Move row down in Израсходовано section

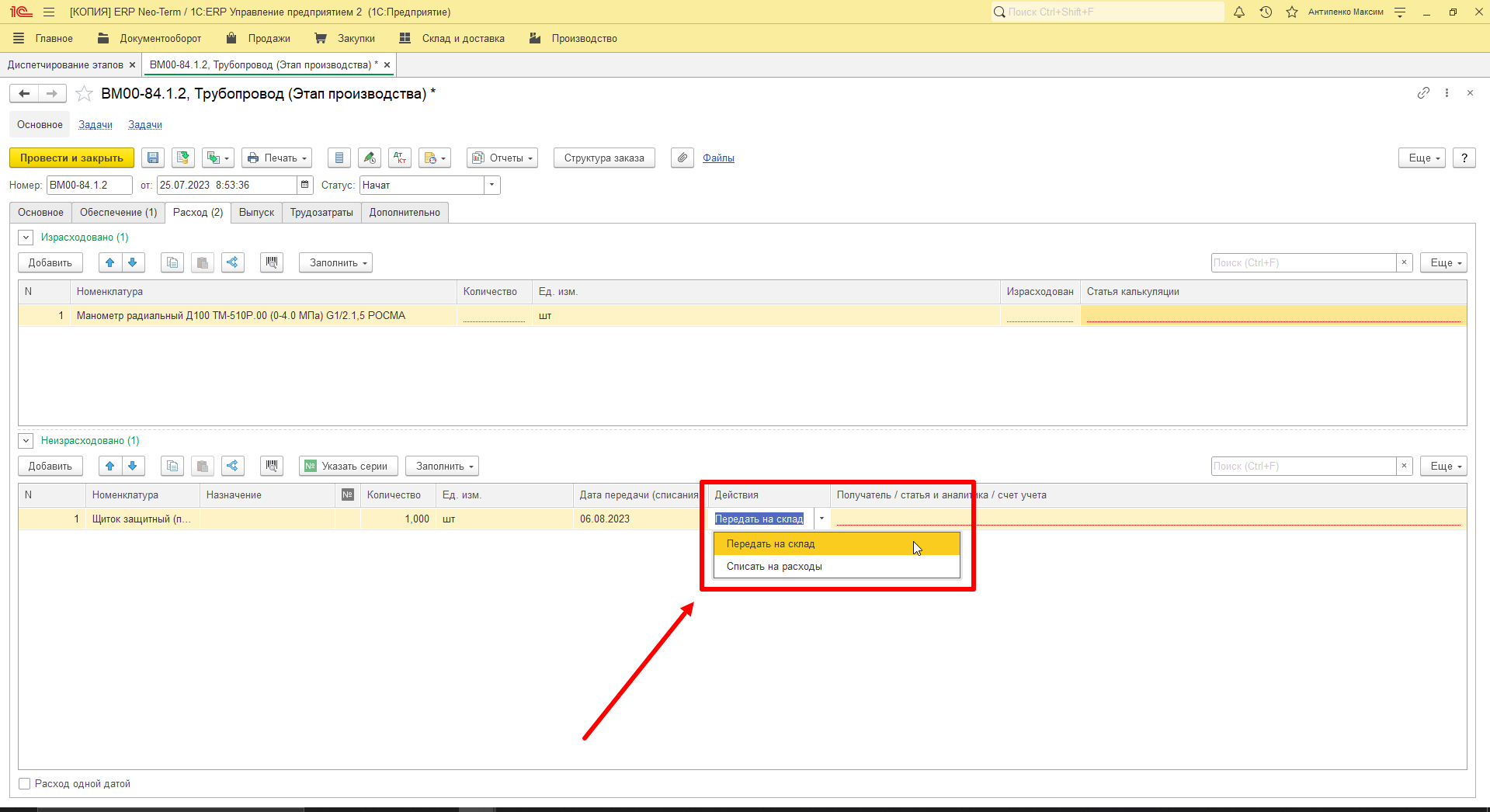click(x=133, y=263)
